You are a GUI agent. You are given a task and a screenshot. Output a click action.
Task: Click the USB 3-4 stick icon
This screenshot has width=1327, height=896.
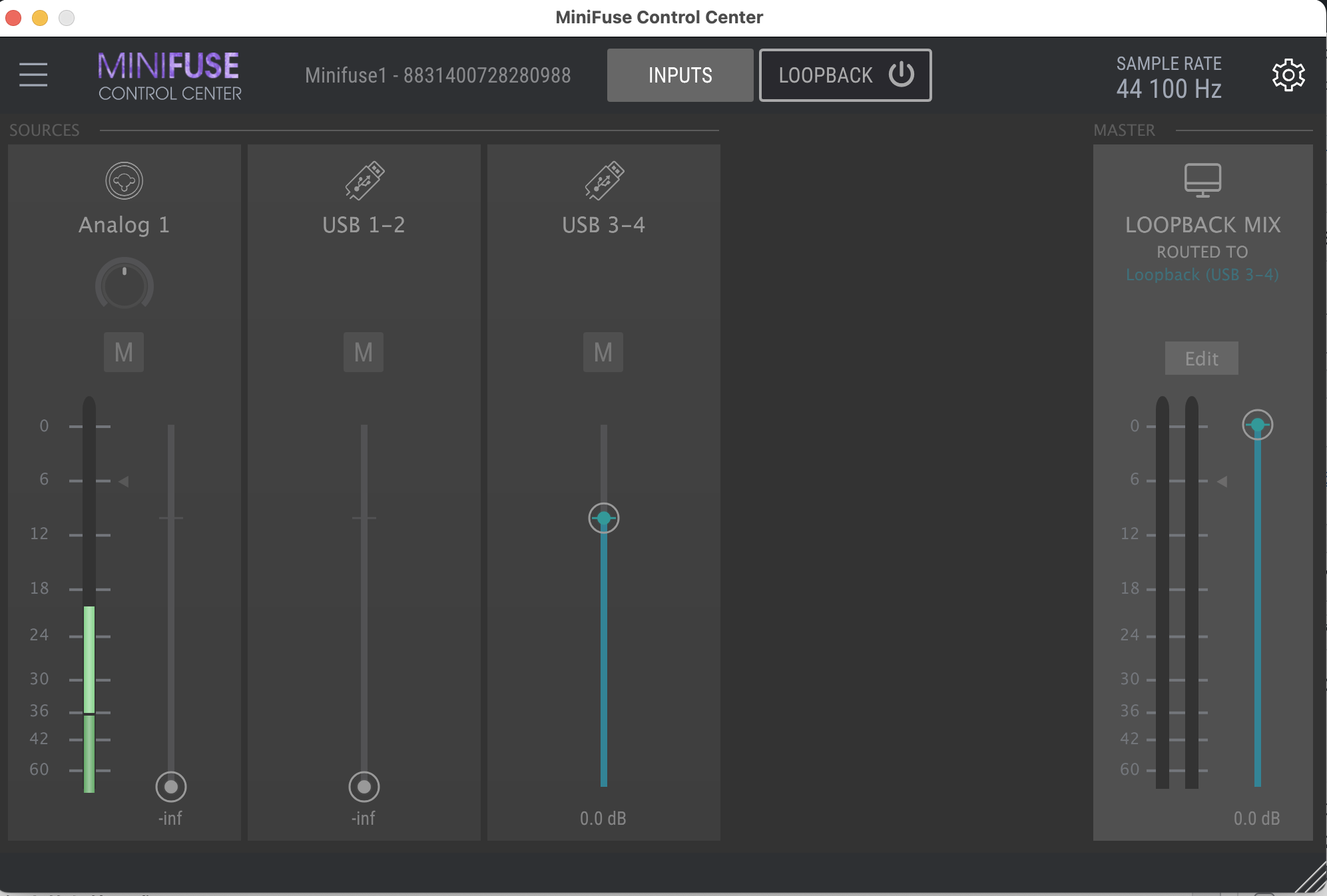pos(604,180)
